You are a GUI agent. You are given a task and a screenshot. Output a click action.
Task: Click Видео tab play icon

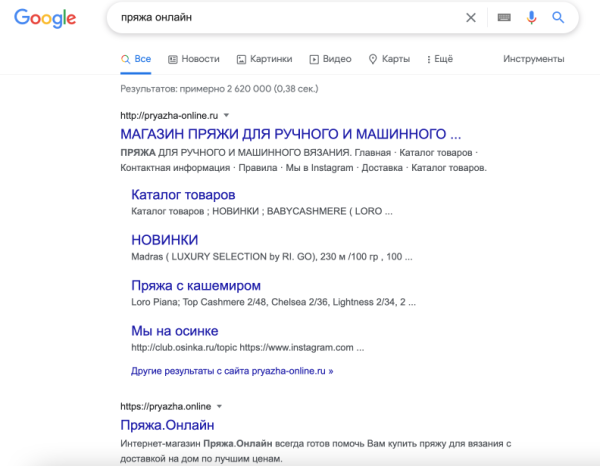click(x=314, y=59)
